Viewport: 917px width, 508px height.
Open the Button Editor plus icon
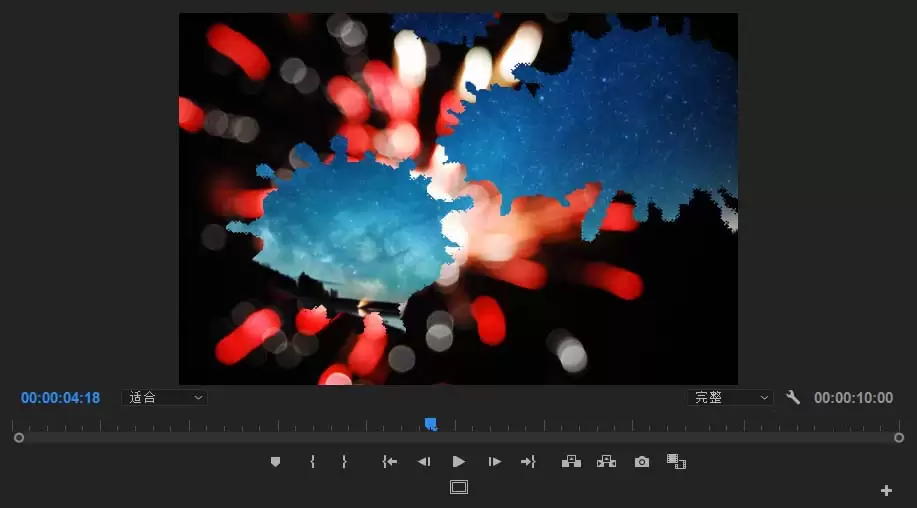[x=886, y=490]
